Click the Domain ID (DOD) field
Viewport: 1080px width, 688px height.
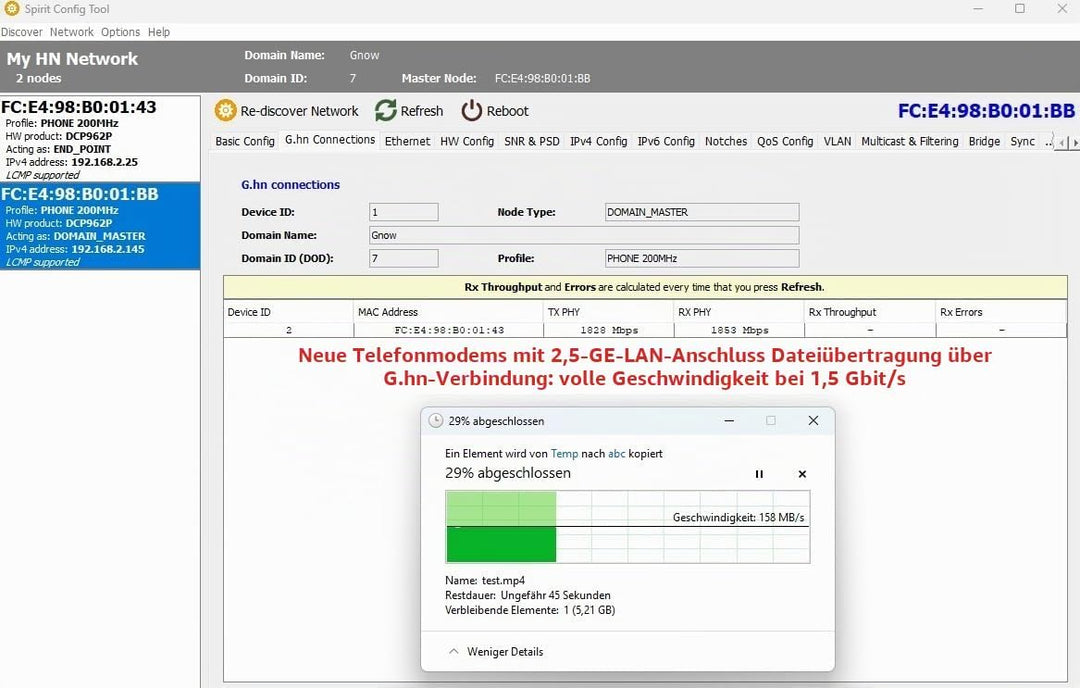click(404, 258)
